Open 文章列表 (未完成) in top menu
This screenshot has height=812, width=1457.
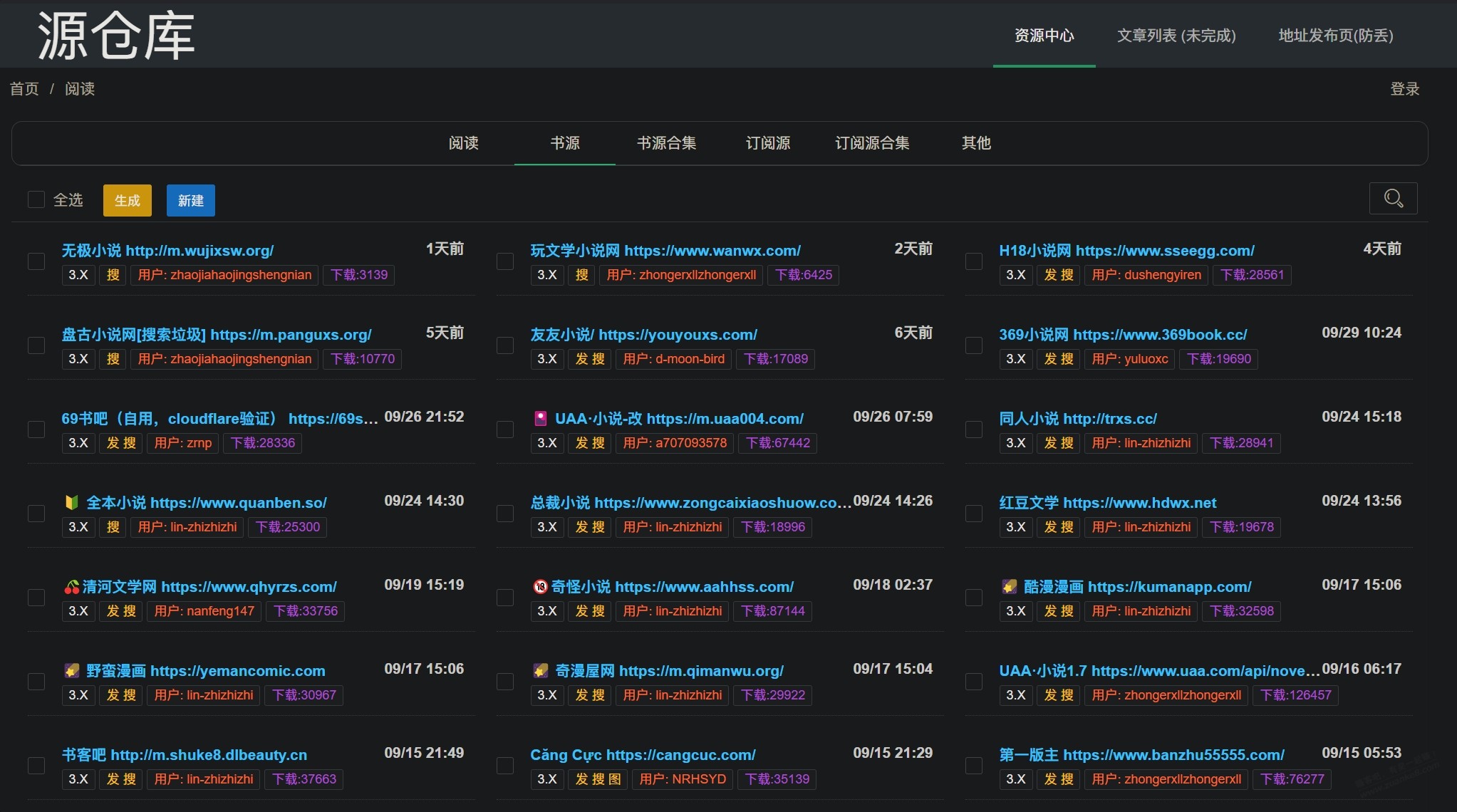click(x=1176, y=36)
